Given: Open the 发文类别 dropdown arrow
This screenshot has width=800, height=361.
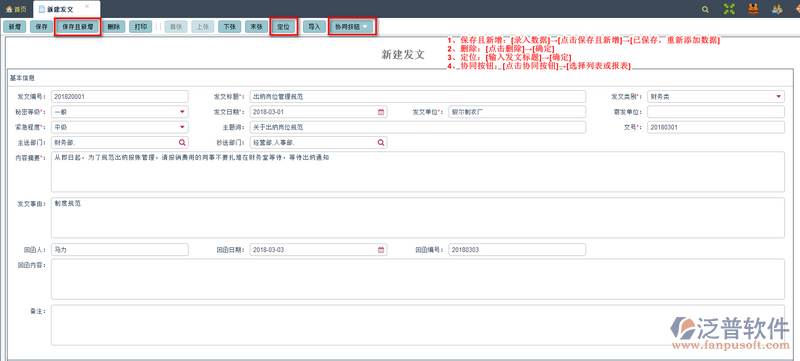Looking at the screenshot, I should click(x=779, y=96).
